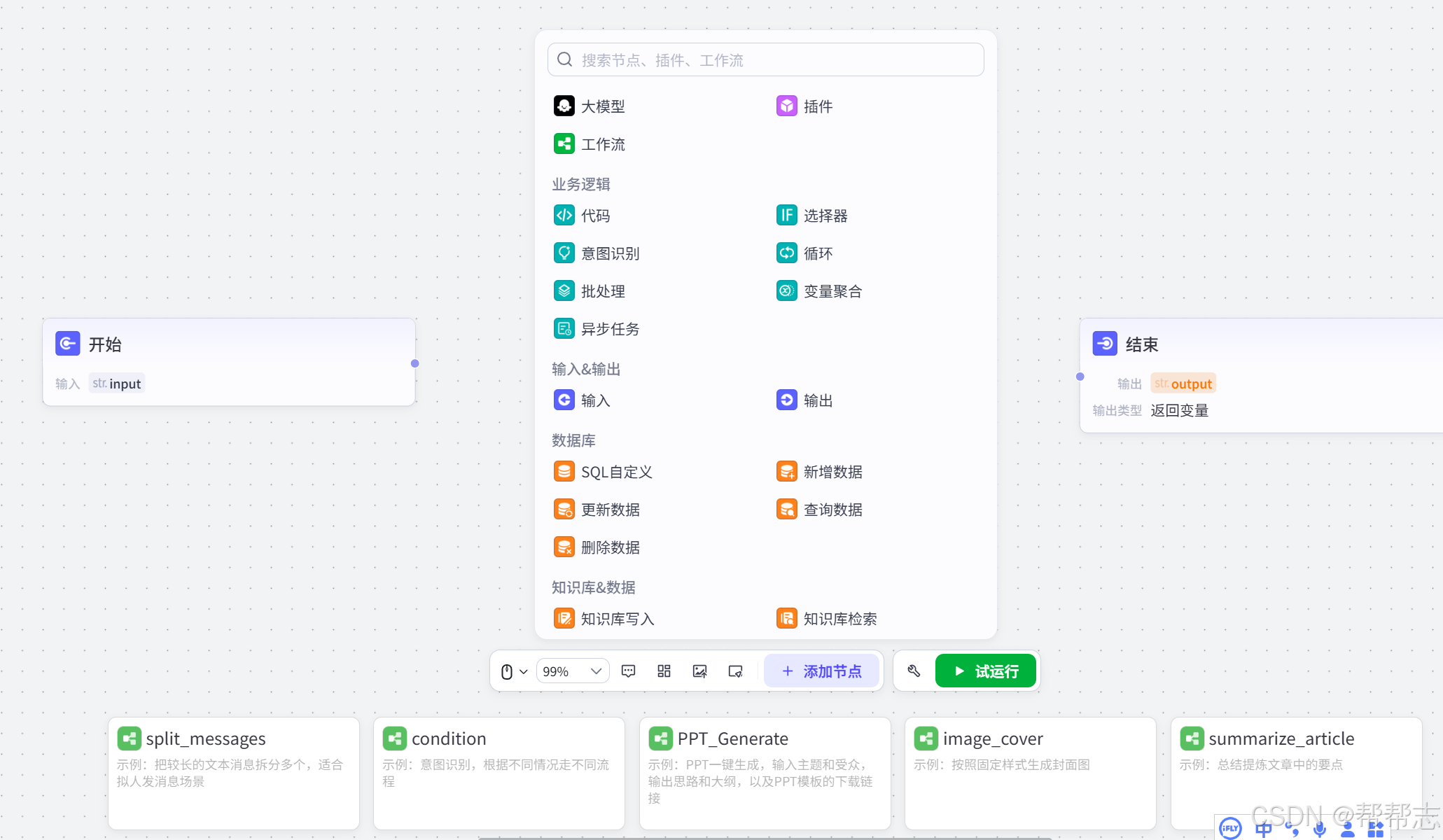Click the 添加节点 button
1443x840 pixels.
[x=822, y=671]
